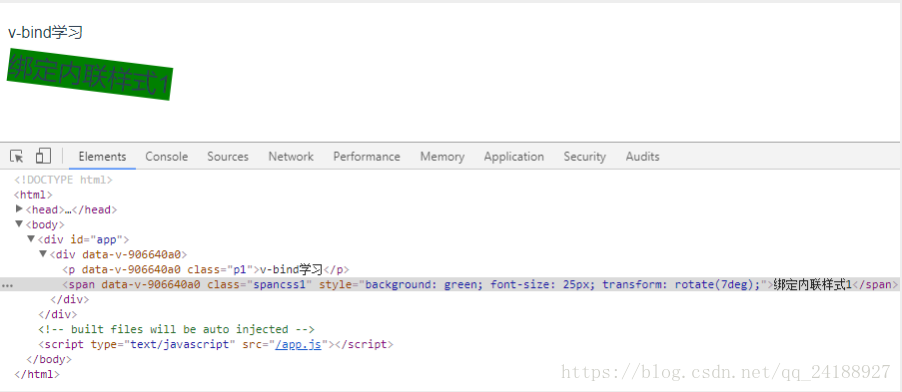Expand the head node triangle
Viewport: 902px width, 392px height.
point(20,209)
